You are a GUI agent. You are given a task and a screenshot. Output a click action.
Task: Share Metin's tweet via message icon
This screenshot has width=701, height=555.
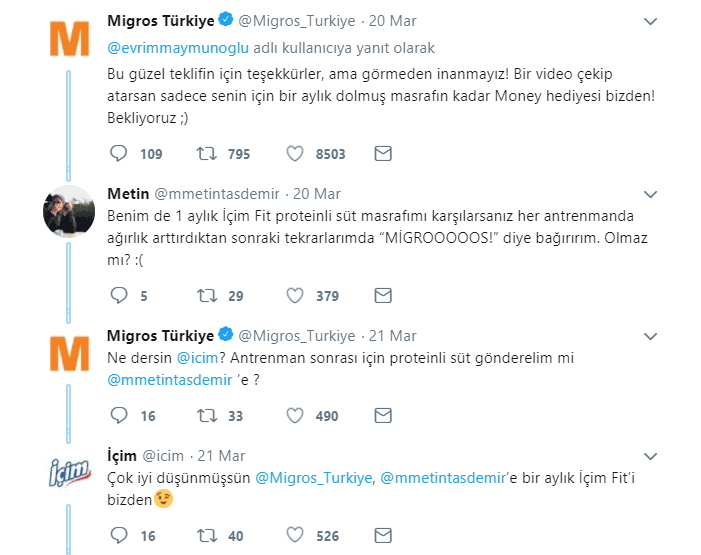tap(383, 295)
